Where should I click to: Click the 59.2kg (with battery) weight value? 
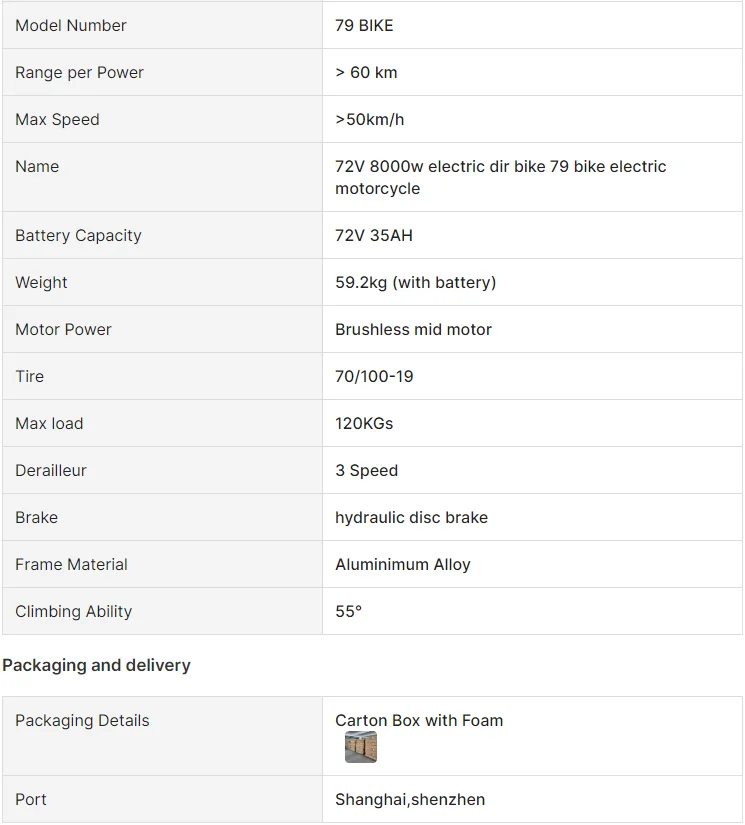coord(415,283)
